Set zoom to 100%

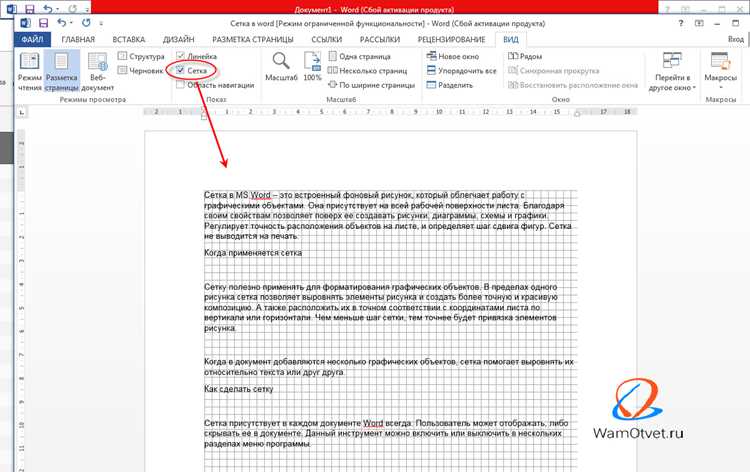pos(312,67)
